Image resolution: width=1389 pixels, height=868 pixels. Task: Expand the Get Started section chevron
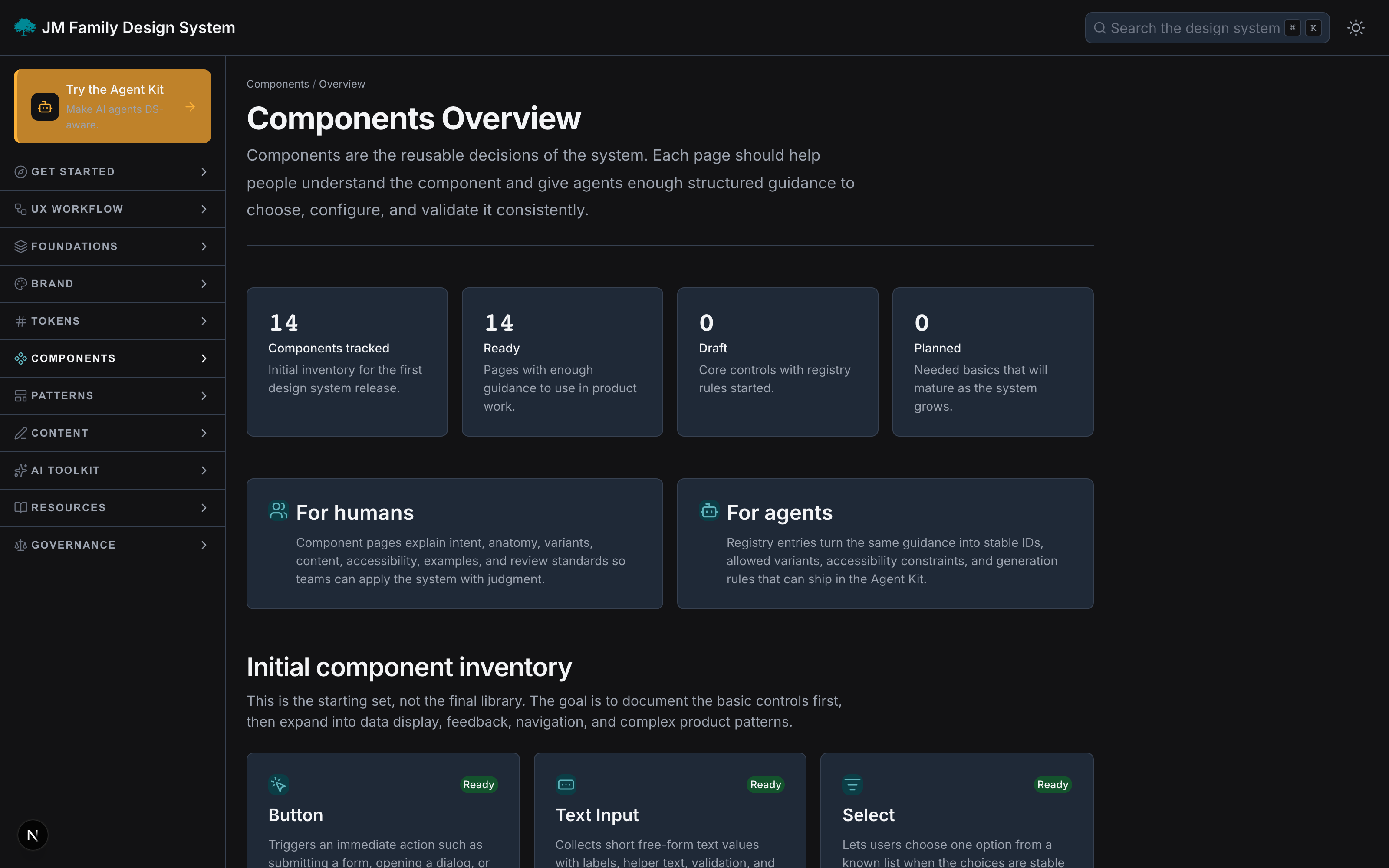(204, 172)
